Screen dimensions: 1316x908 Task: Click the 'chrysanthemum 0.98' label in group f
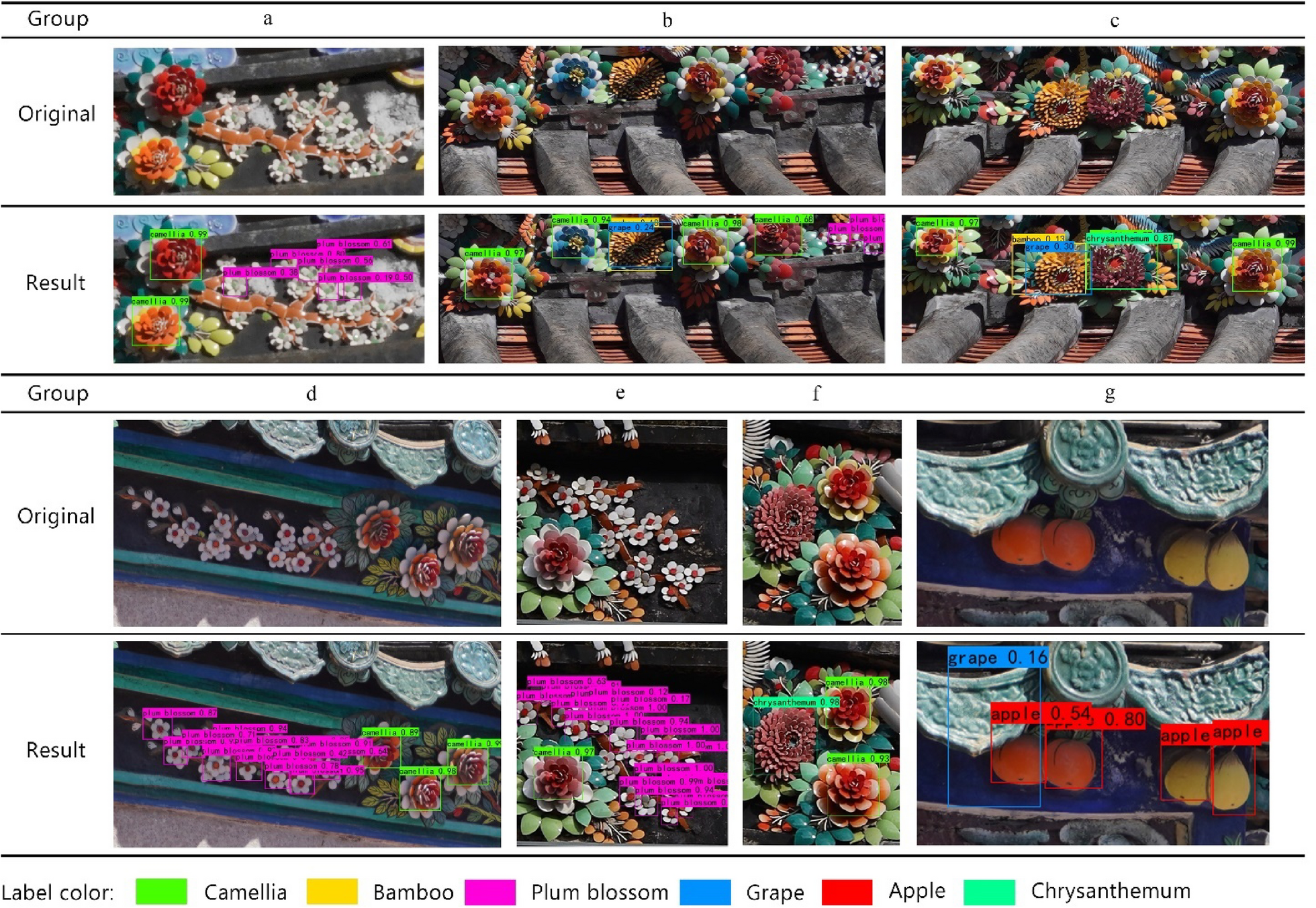(796, 702)
